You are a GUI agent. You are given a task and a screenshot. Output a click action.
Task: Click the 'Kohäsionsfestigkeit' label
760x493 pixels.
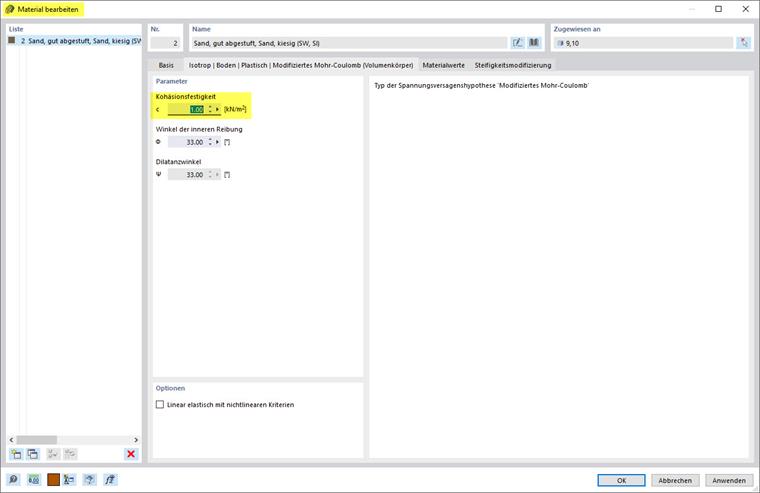[x=186, y=96]
